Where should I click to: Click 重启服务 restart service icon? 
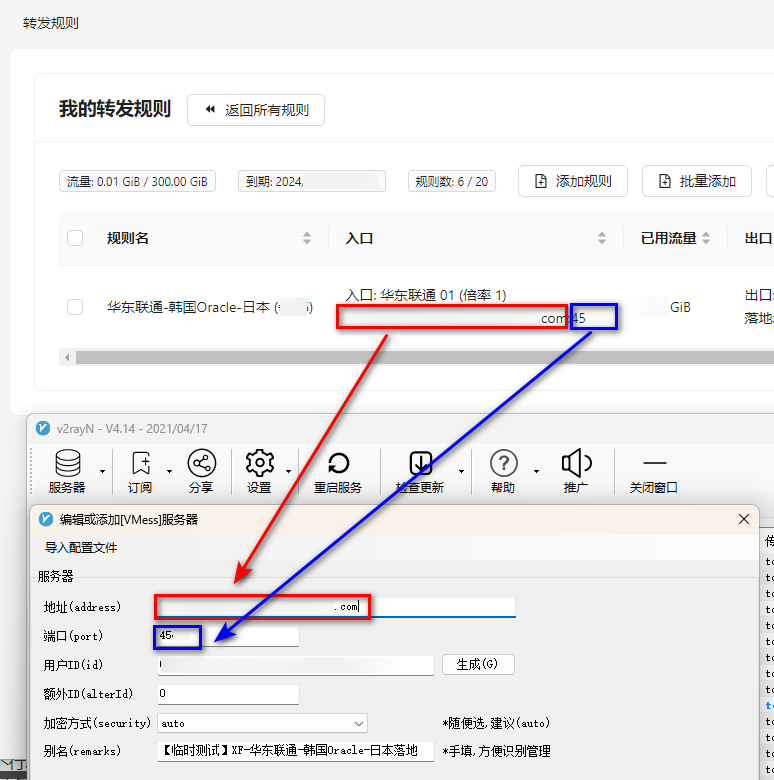(338, 470)
